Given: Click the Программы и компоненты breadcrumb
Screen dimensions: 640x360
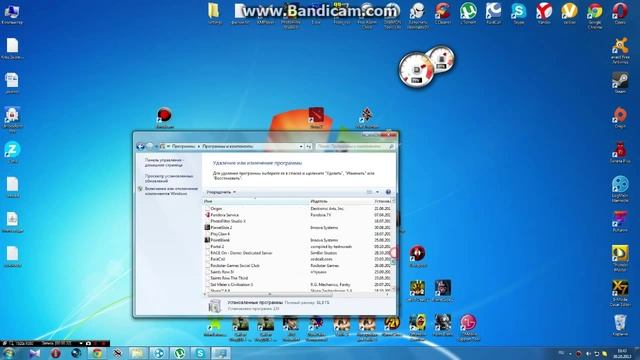Looking at the screenshot, I should 228,146.
